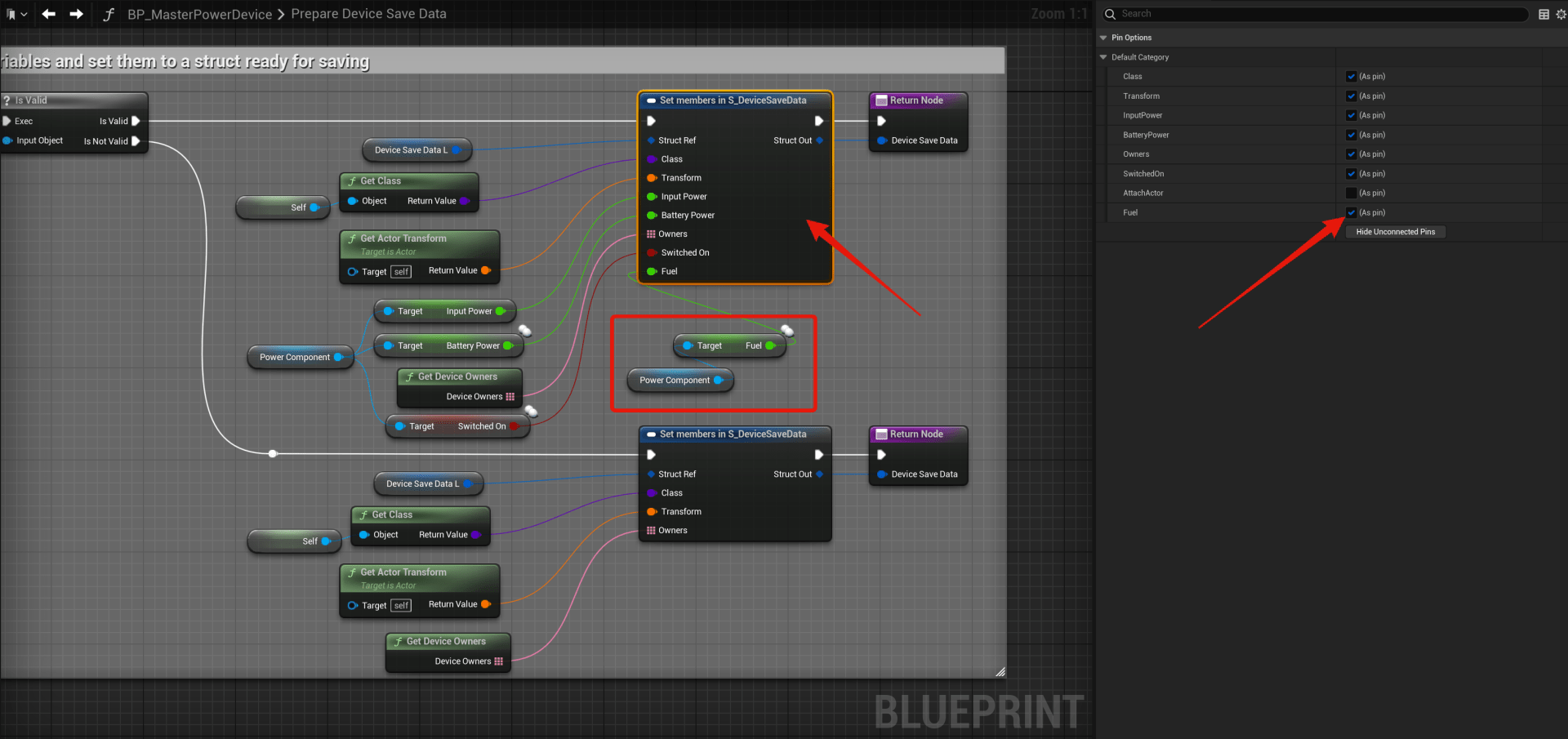Collapse the Pin Options section
The width and height of the screenshot is (1568, 739).
[1103, 38]
